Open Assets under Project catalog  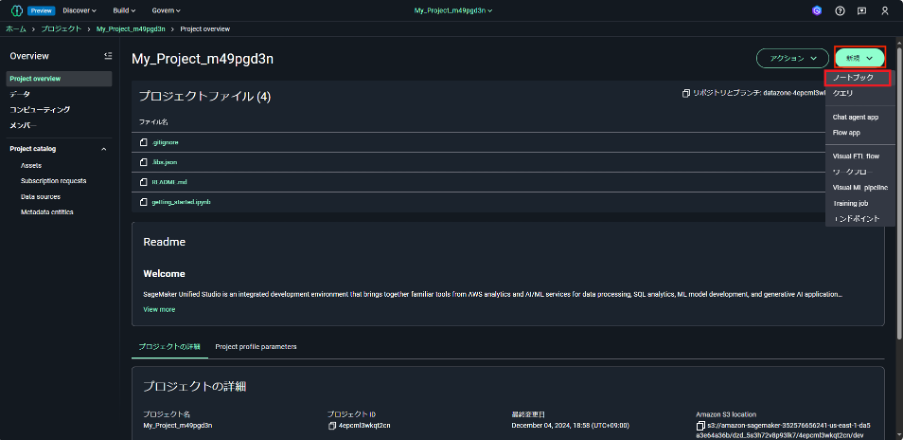31,166
